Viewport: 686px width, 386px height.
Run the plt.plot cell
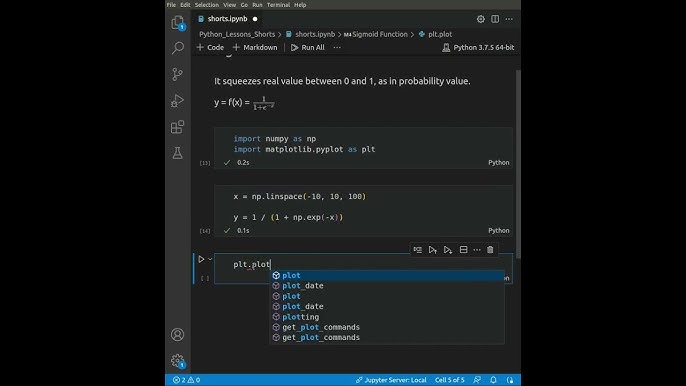coord(201,259)
